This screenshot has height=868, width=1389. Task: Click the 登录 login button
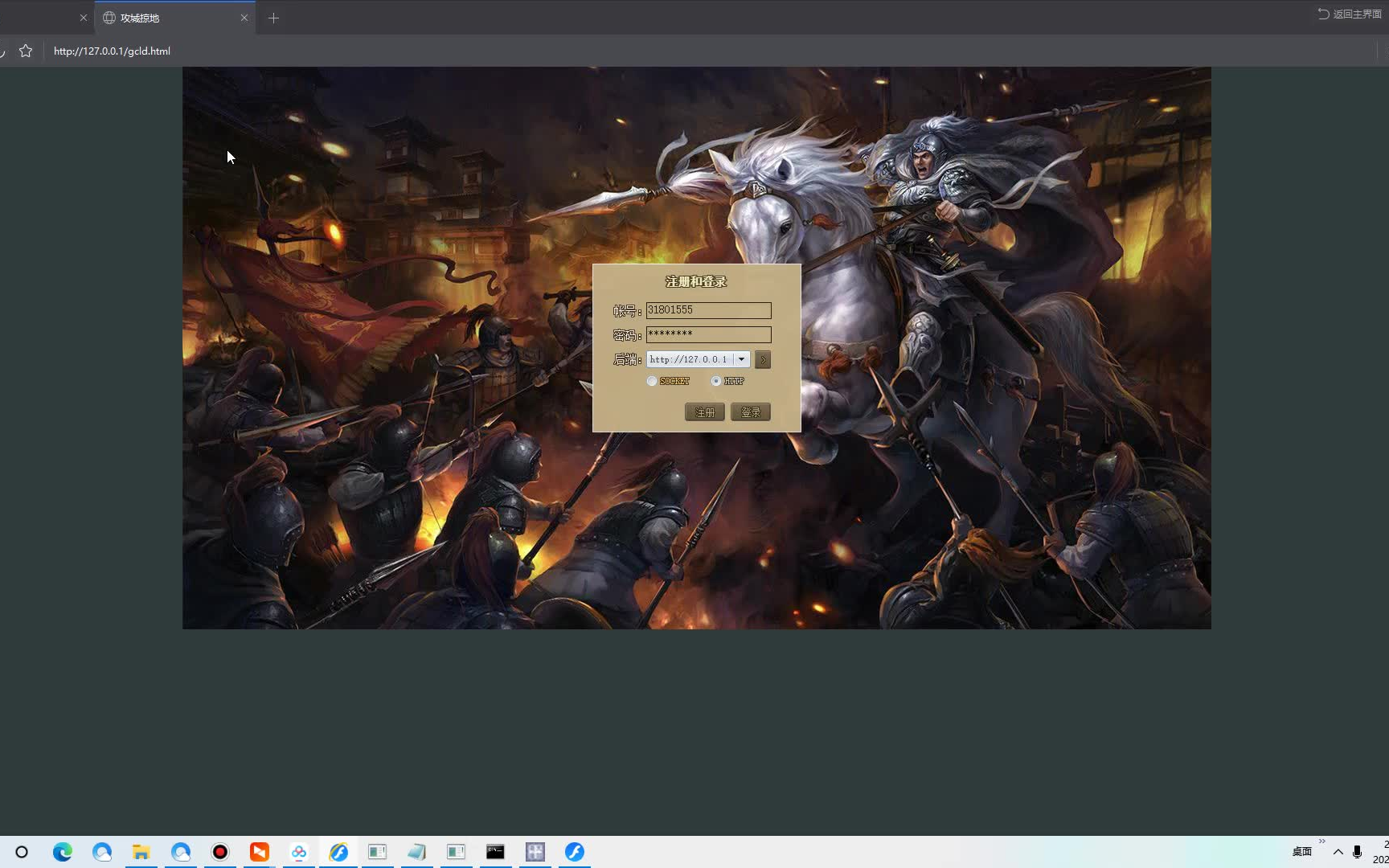(x=751, y=412)
